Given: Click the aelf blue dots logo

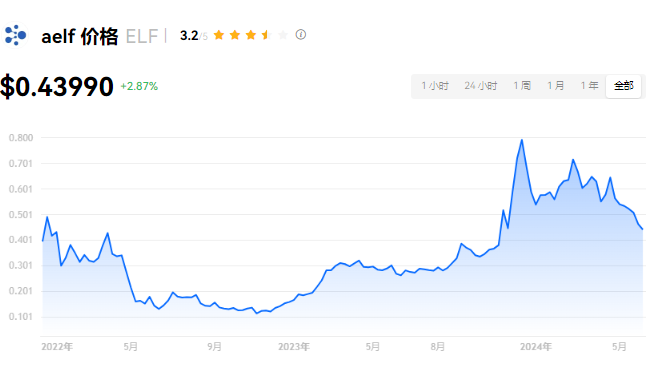Looking at the screenshot, I should [15, 35].
